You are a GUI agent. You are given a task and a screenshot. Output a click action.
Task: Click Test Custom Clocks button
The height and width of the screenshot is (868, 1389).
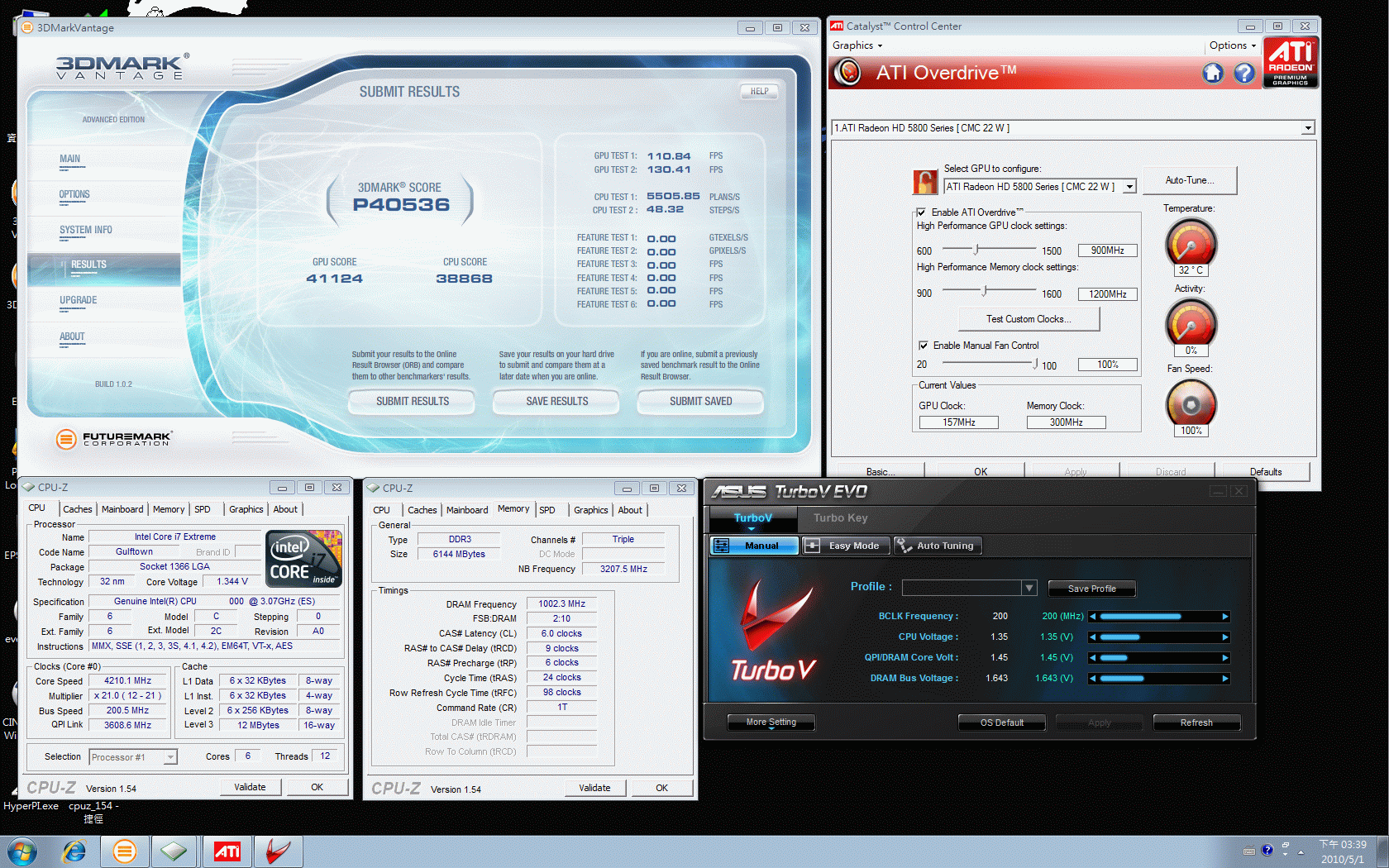click(1029, 319)
